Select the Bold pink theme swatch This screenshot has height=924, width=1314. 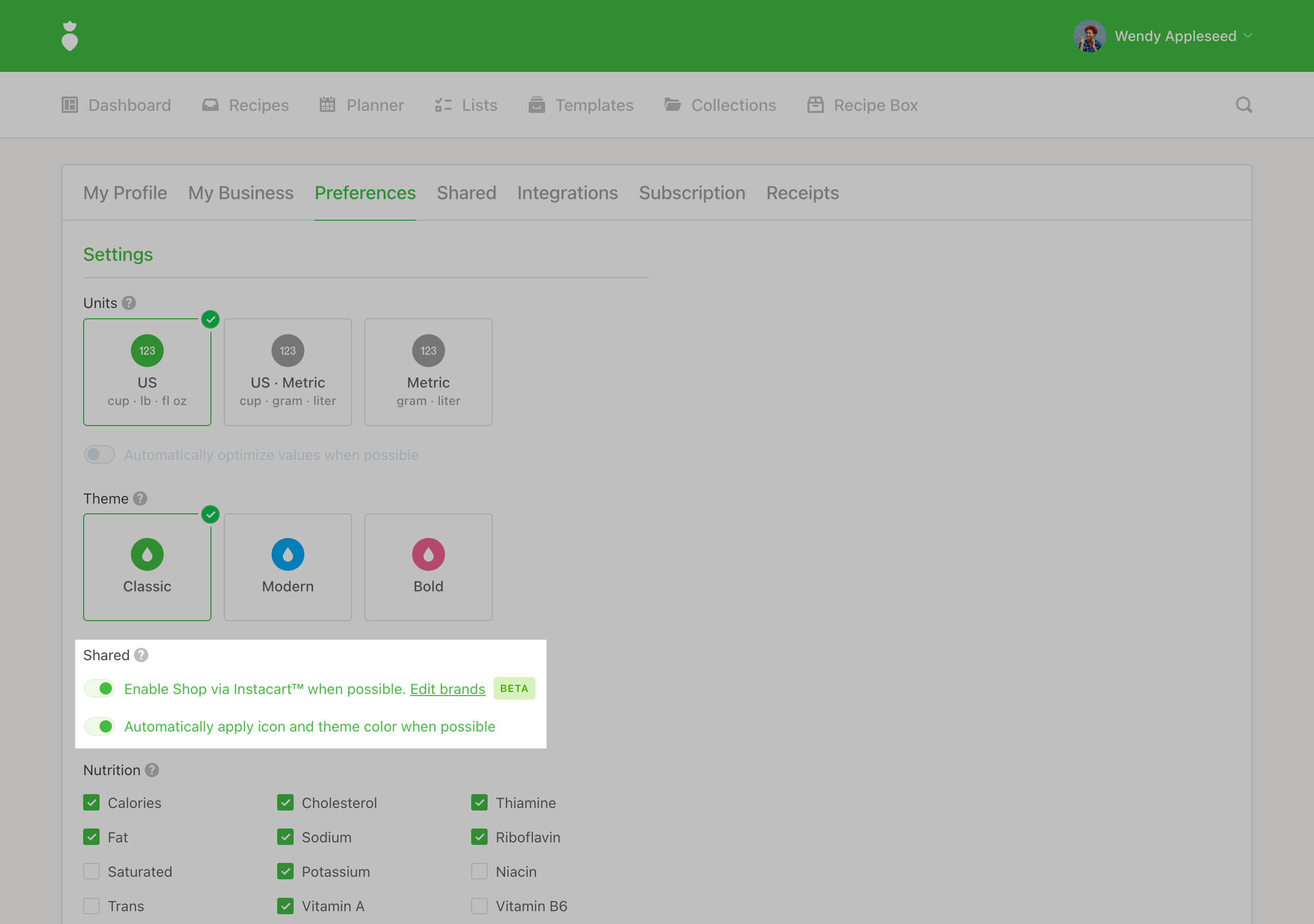tap(428, 554)
